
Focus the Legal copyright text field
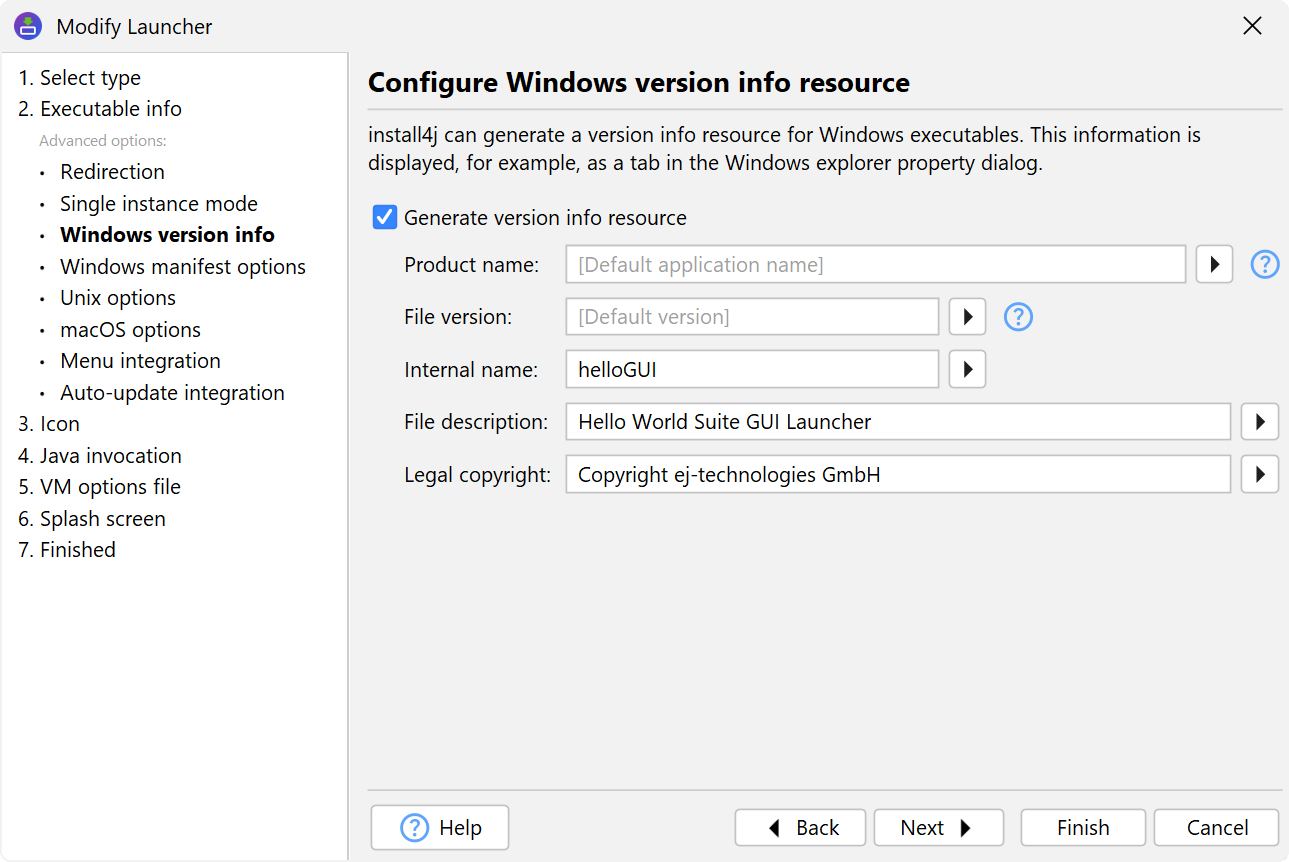pos(896,474)
